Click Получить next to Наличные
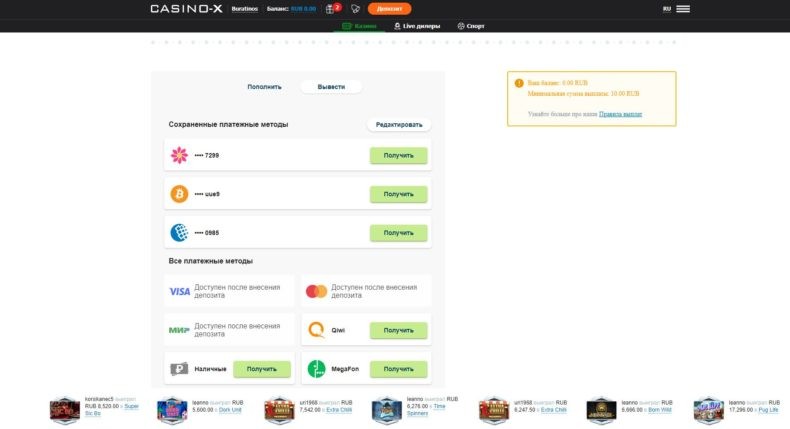The image size is (790, 429). (261, 369)
